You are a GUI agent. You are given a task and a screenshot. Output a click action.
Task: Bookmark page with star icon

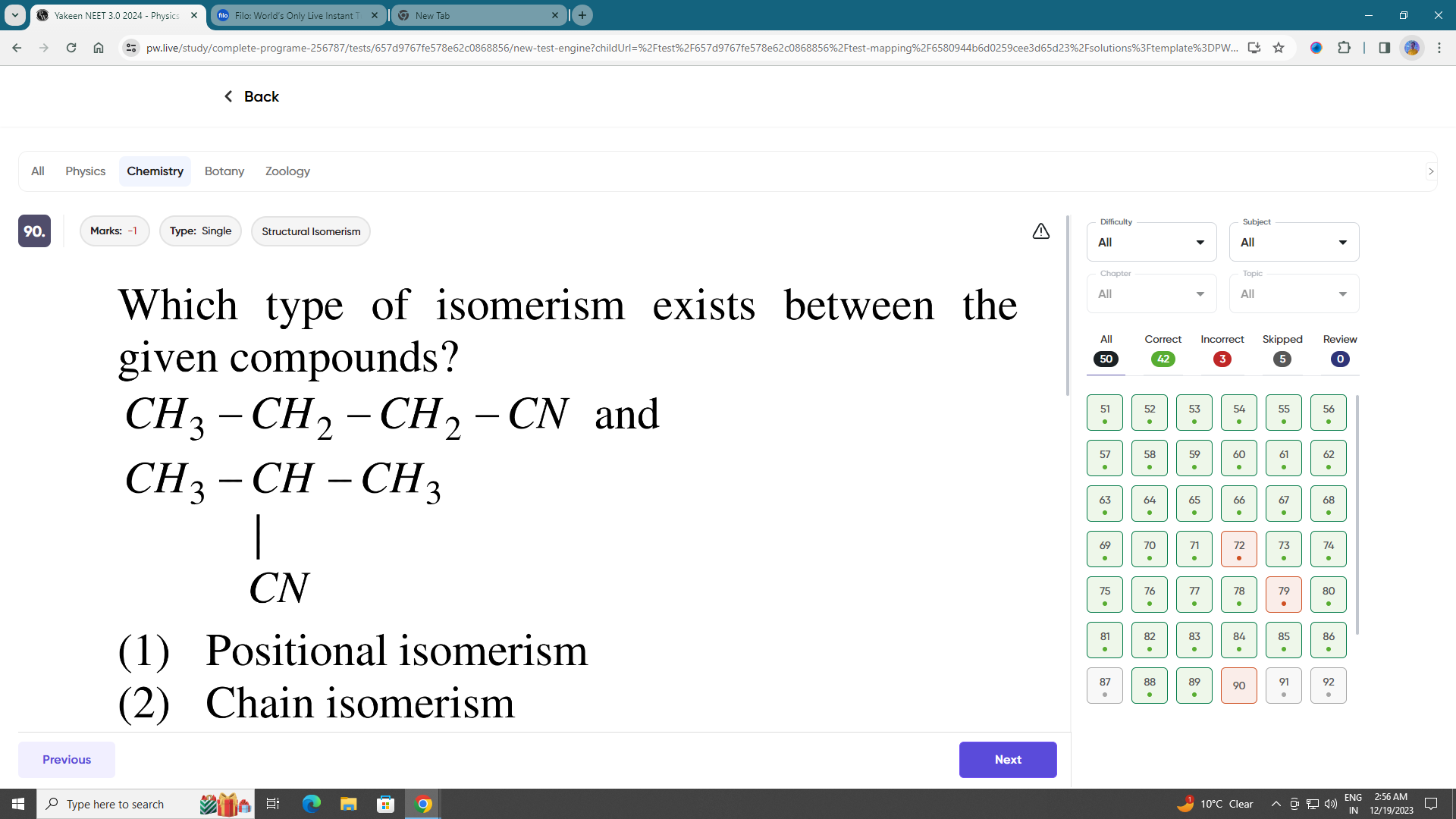pos(1279,48)
